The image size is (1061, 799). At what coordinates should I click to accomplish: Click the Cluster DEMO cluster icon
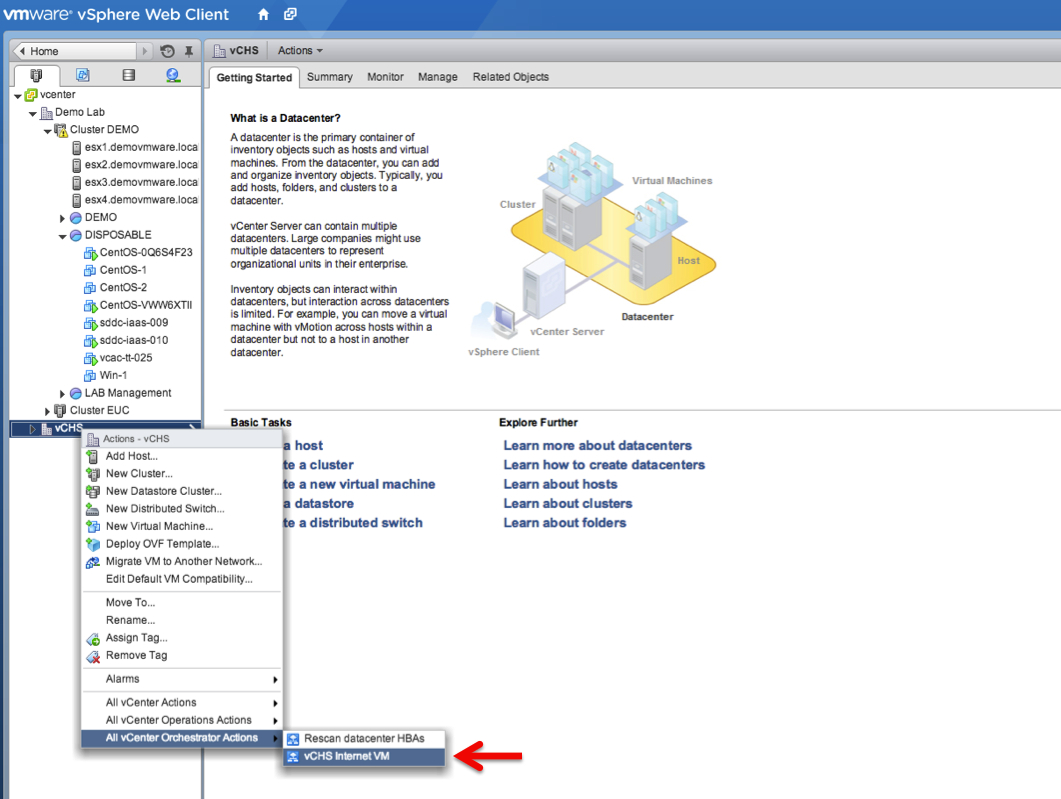coord(61,130)
